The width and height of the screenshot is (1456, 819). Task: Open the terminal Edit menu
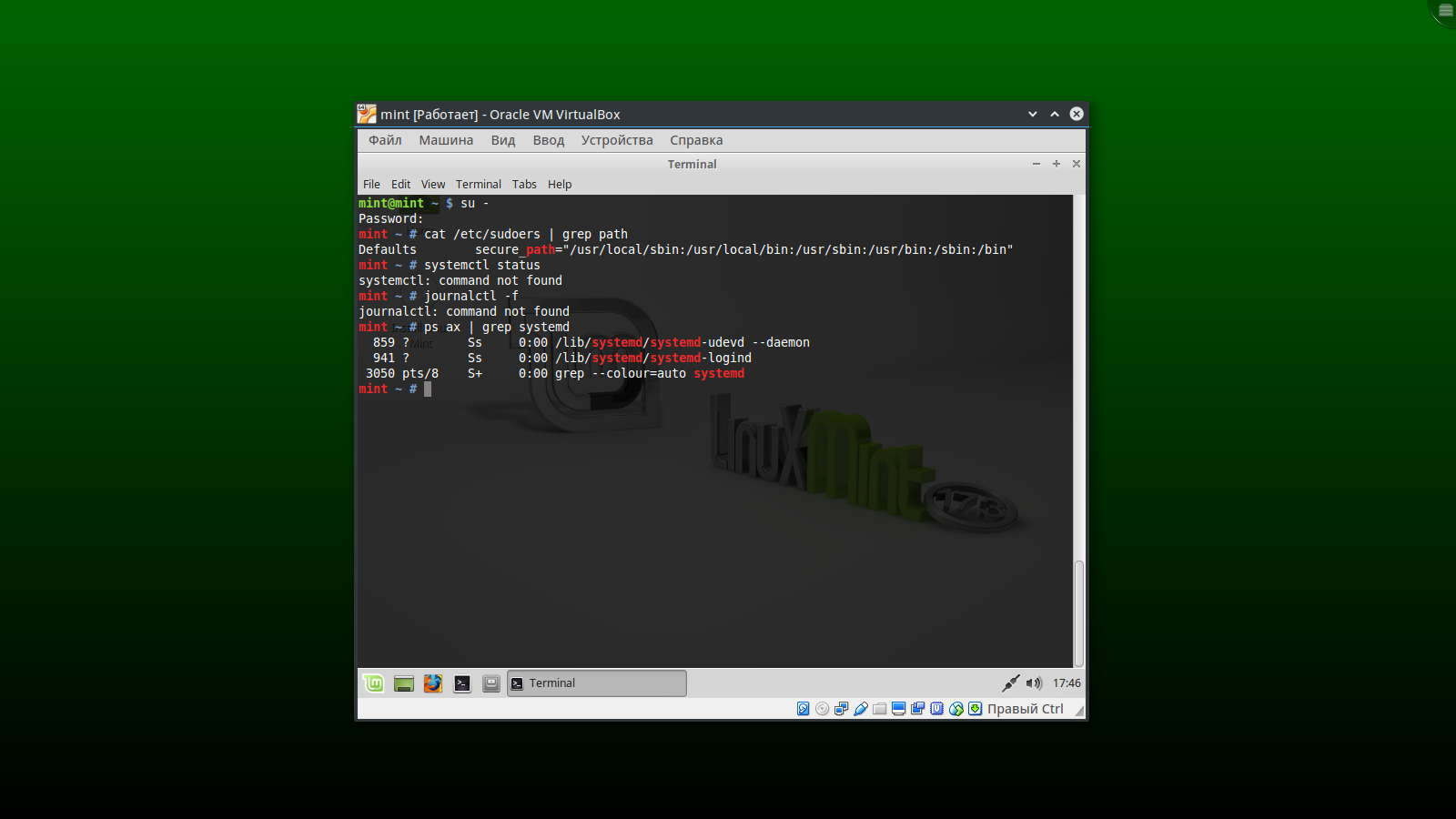tap(400, 184)
